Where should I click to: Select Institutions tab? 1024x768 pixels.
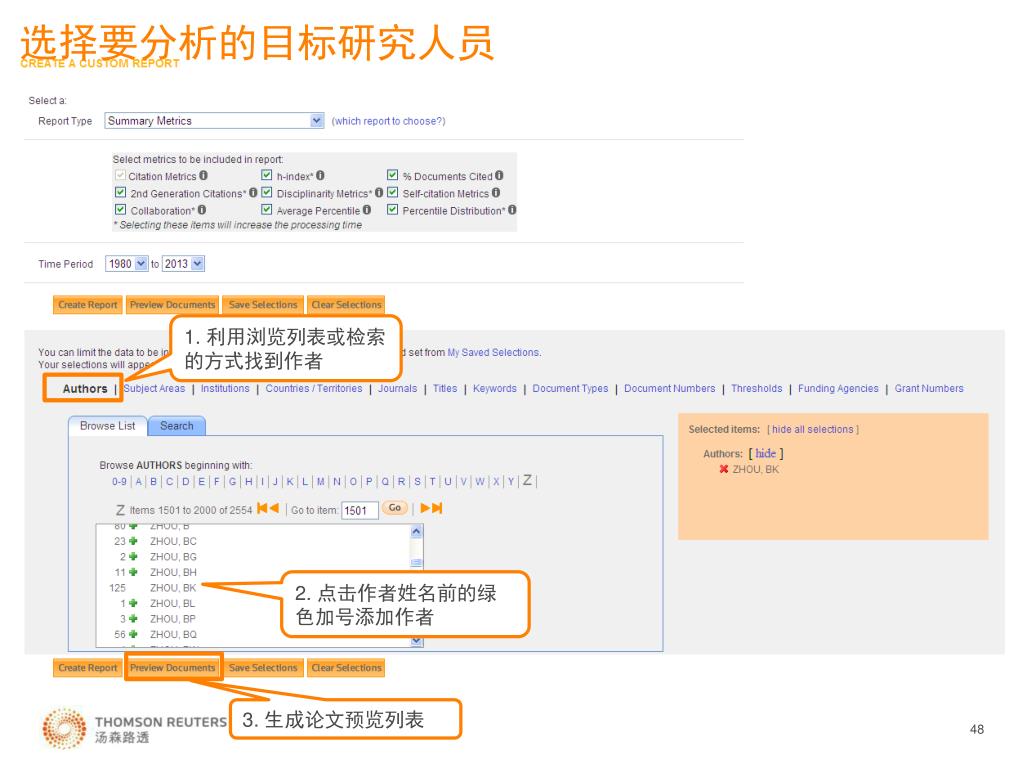coord(225,388)
